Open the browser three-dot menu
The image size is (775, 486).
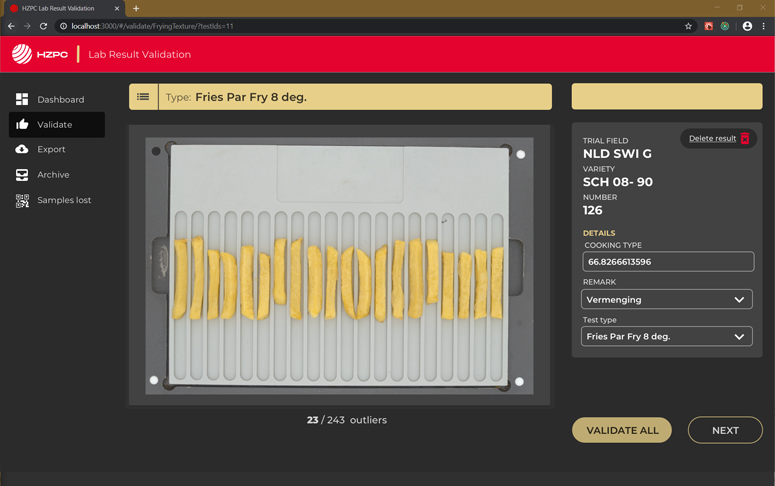pyautogui.click(x=764, y=26)
